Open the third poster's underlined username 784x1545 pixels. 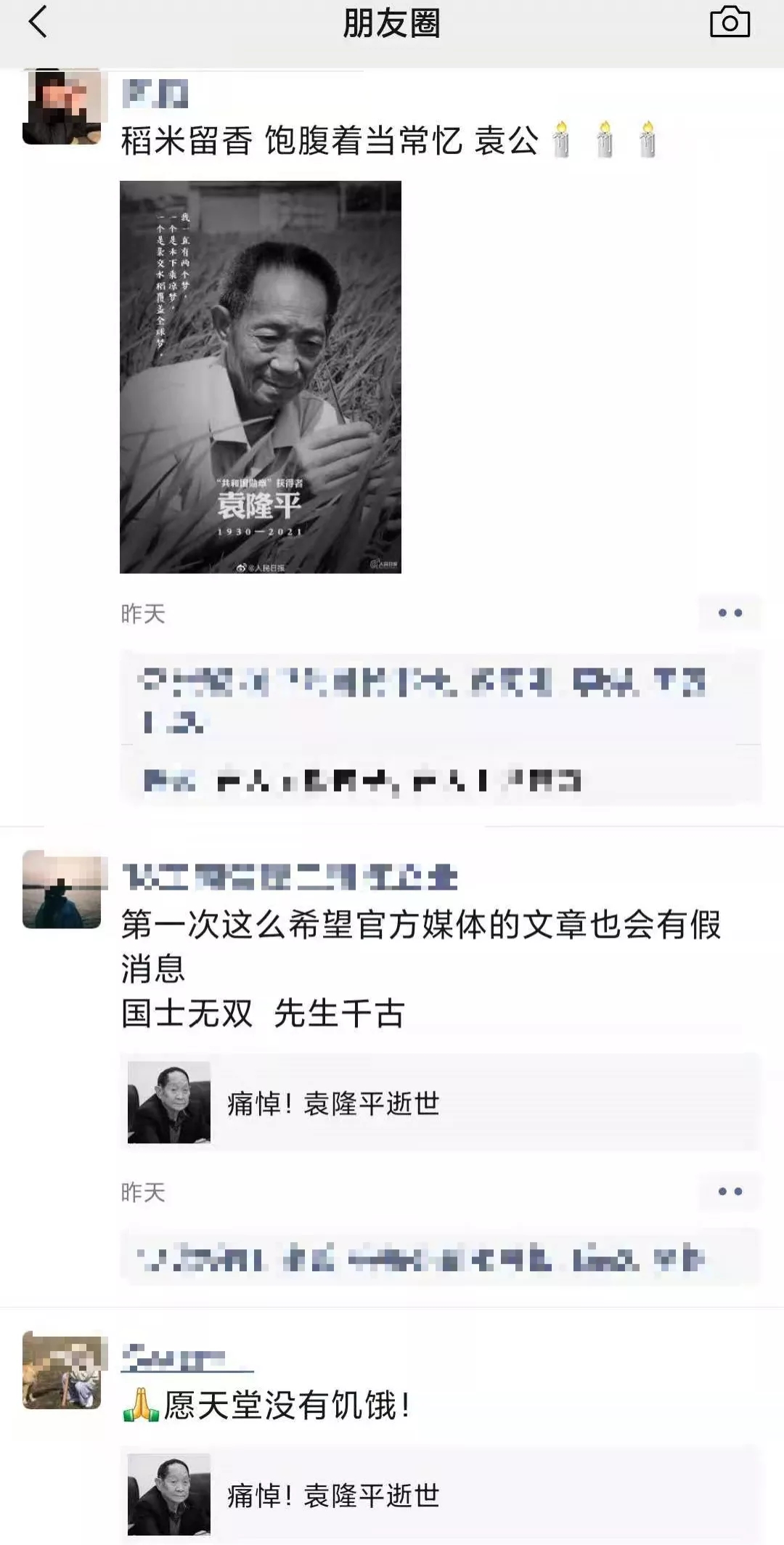[187, 1357]
